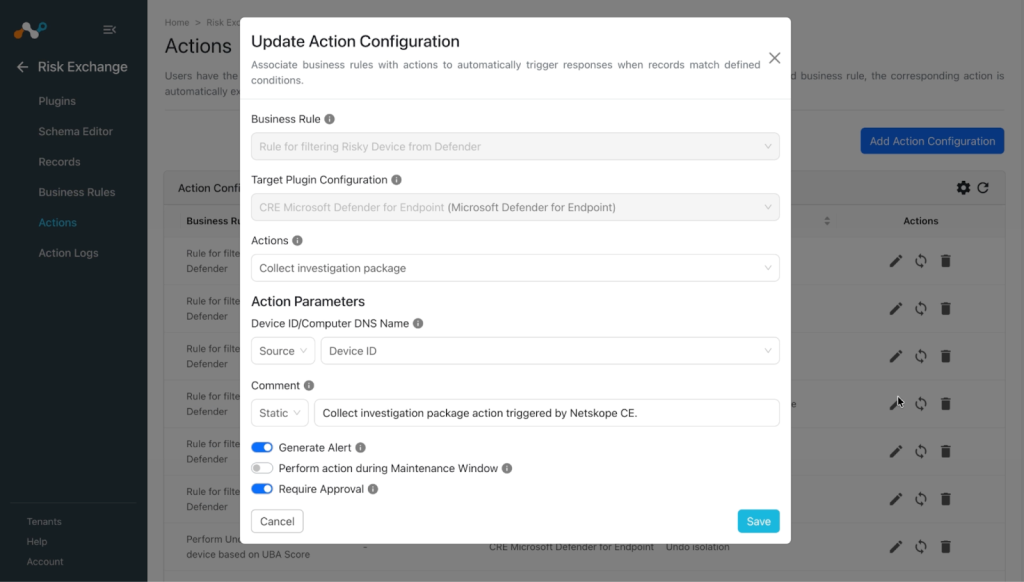Edit the Undo isolation action row

[x=896, y=547]
